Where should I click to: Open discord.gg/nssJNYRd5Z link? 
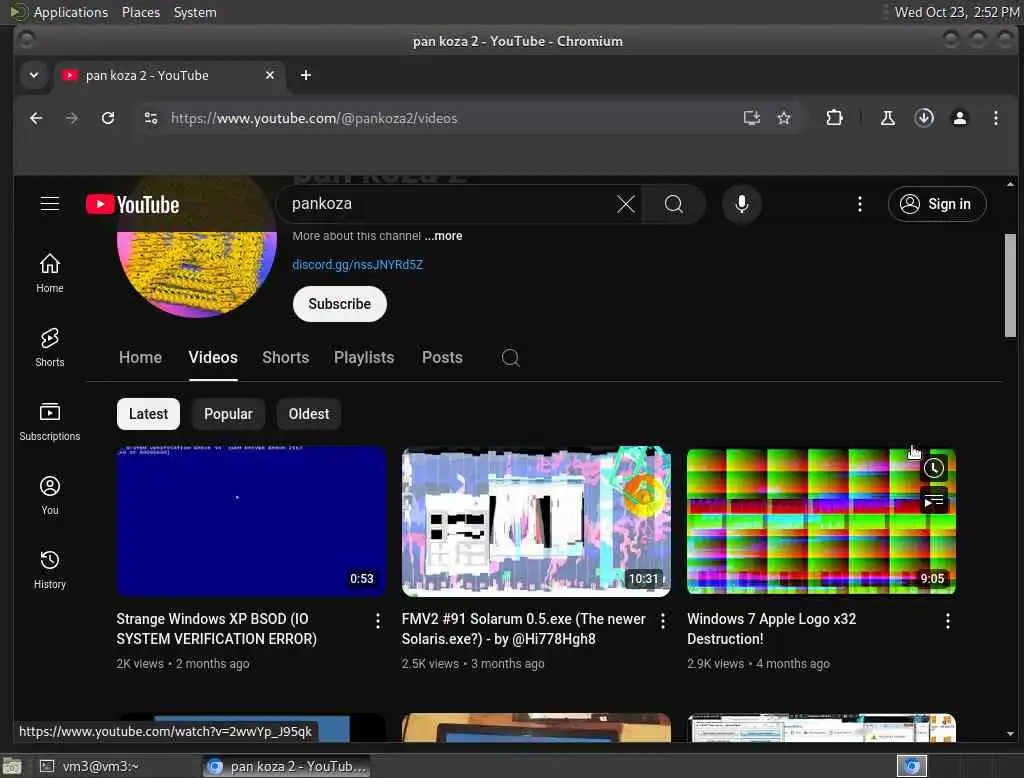coord(357,265)
